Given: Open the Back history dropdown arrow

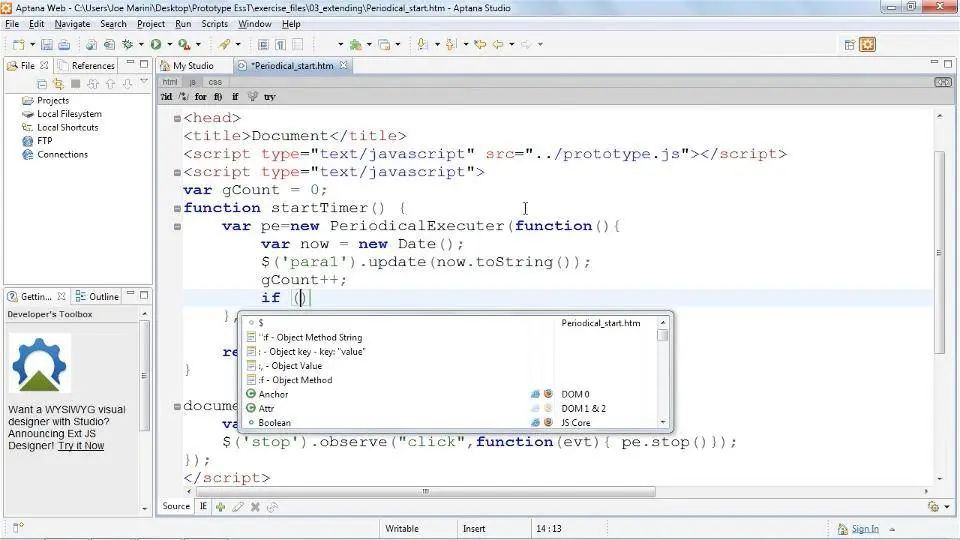Looking at the screenshot, I should point(511,44).
